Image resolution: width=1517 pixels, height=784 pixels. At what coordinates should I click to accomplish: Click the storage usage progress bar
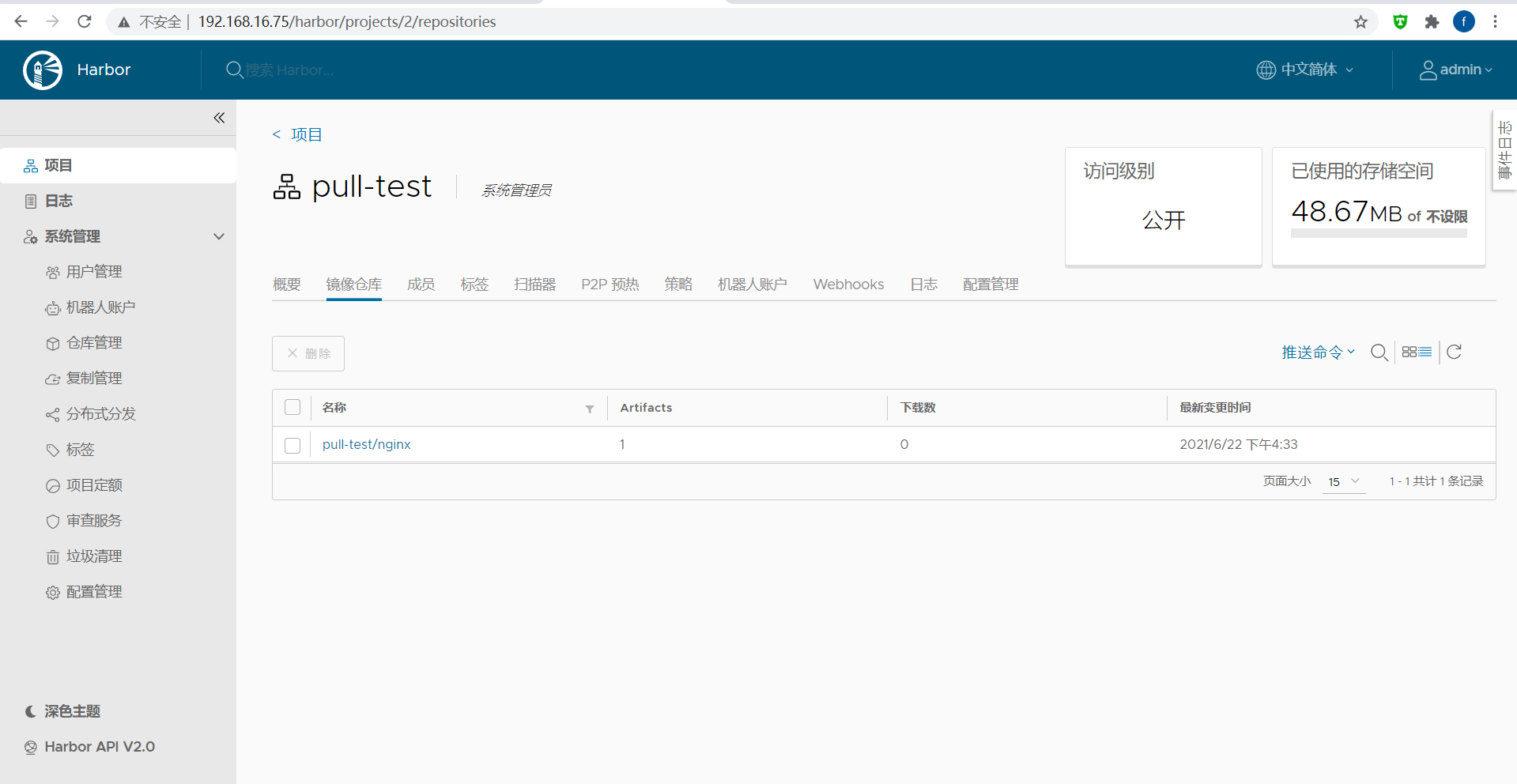(1379, 233)
